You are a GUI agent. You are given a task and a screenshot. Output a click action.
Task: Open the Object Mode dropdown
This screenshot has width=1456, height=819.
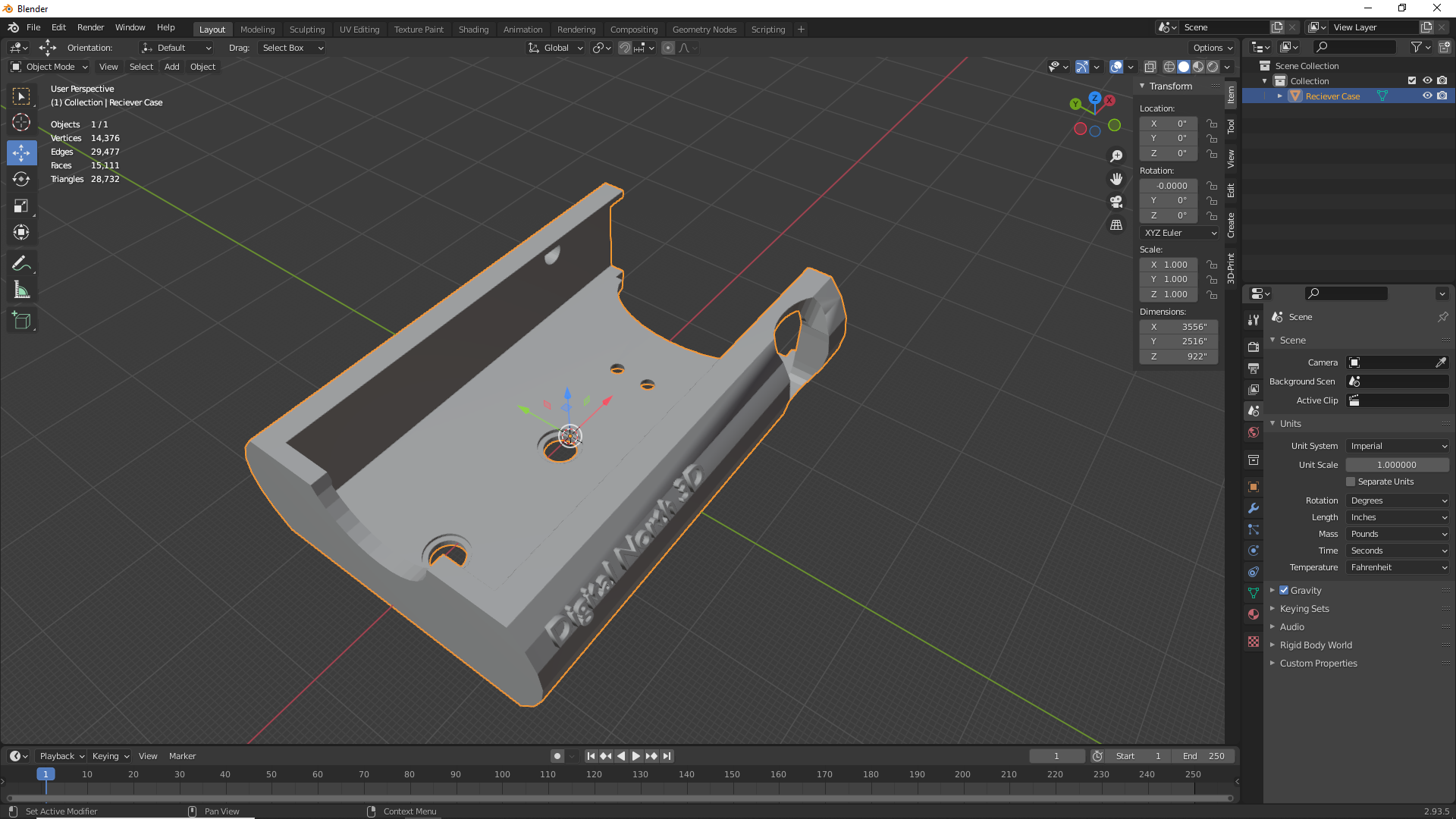pos(49,67)
